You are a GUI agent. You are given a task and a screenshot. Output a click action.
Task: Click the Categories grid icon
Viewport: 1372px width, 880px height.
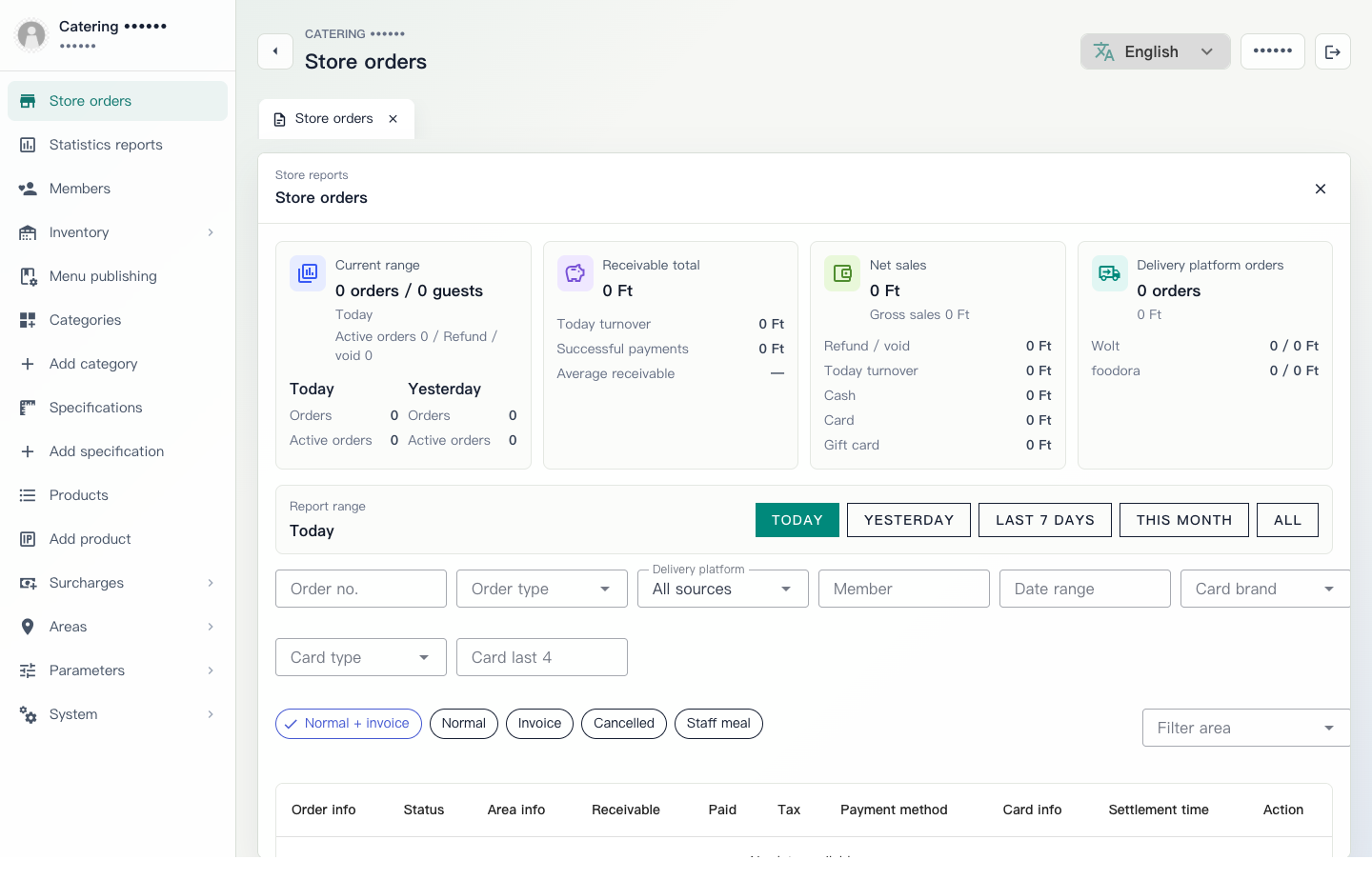(x=28, y=320)
